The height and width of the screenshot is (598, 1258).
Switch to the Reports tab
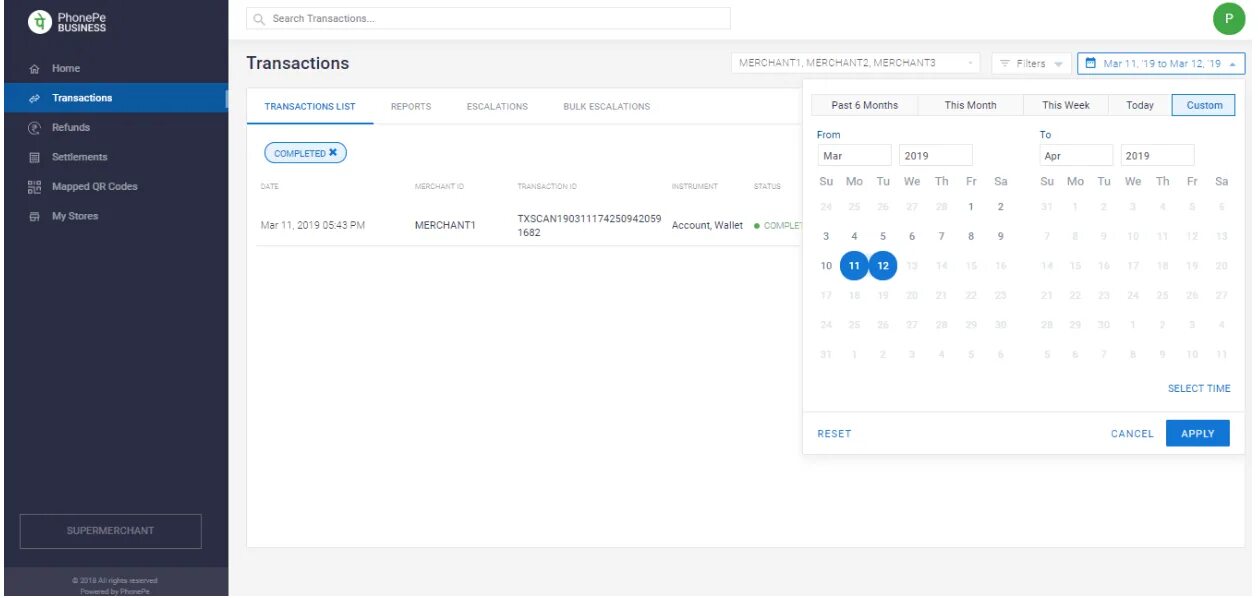[x=411, y=106]
